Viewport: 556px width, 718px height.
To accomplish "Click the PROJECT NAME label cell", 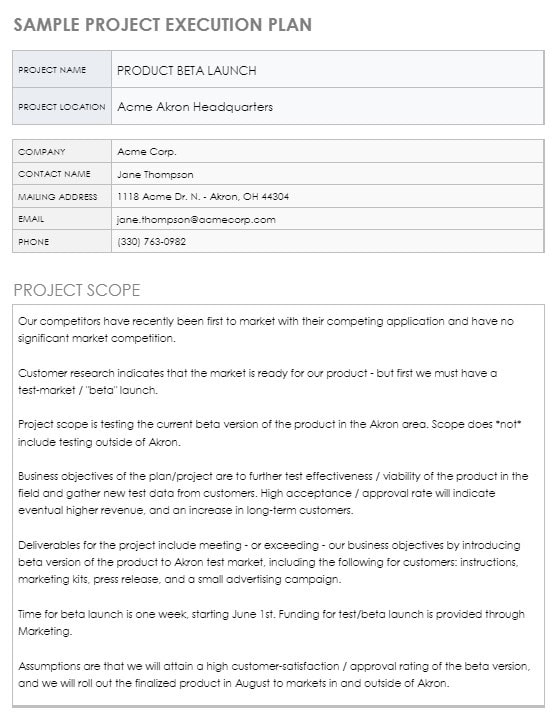I will [62, 70].
